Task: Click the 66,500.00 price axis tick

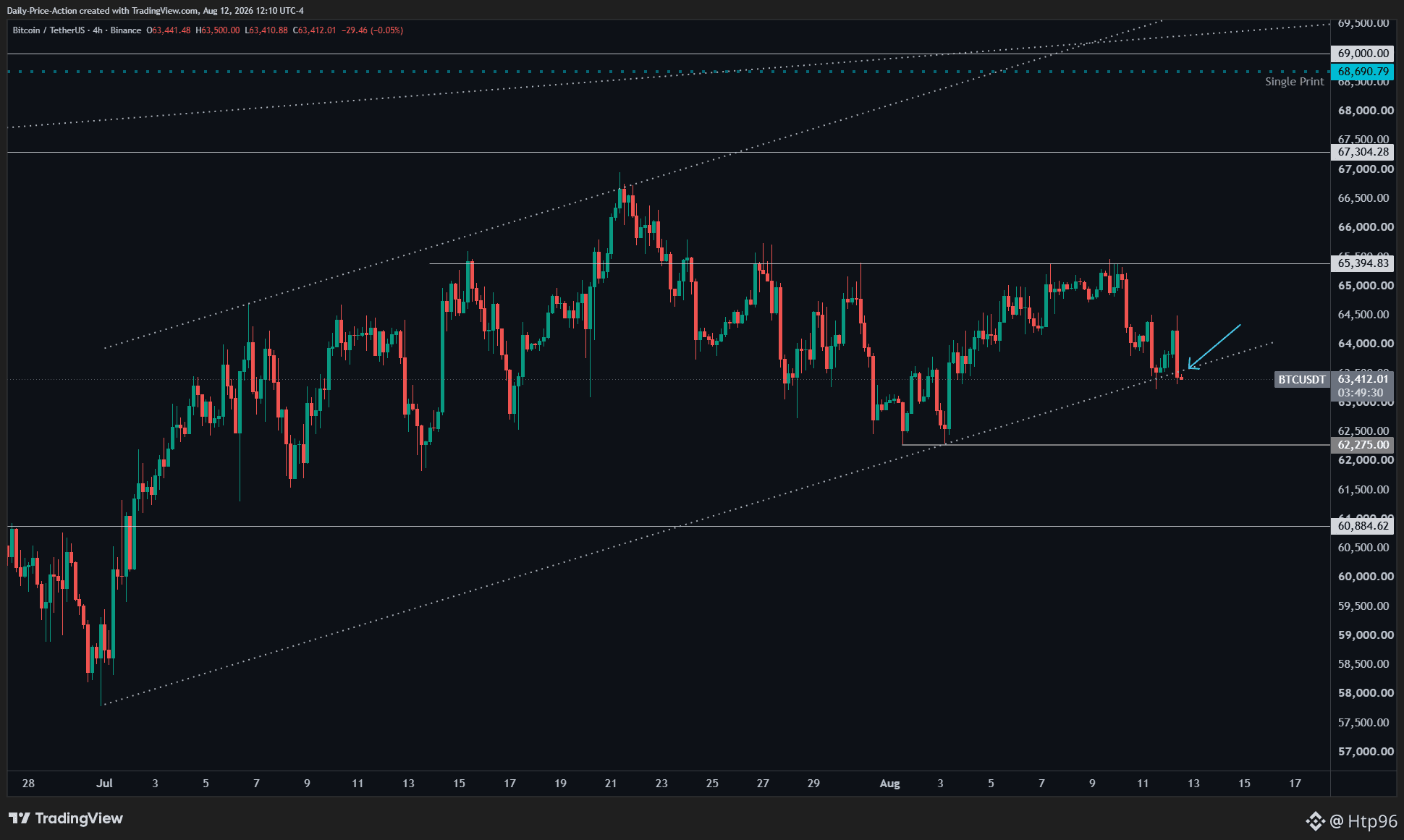Action: coord(1363,198)
